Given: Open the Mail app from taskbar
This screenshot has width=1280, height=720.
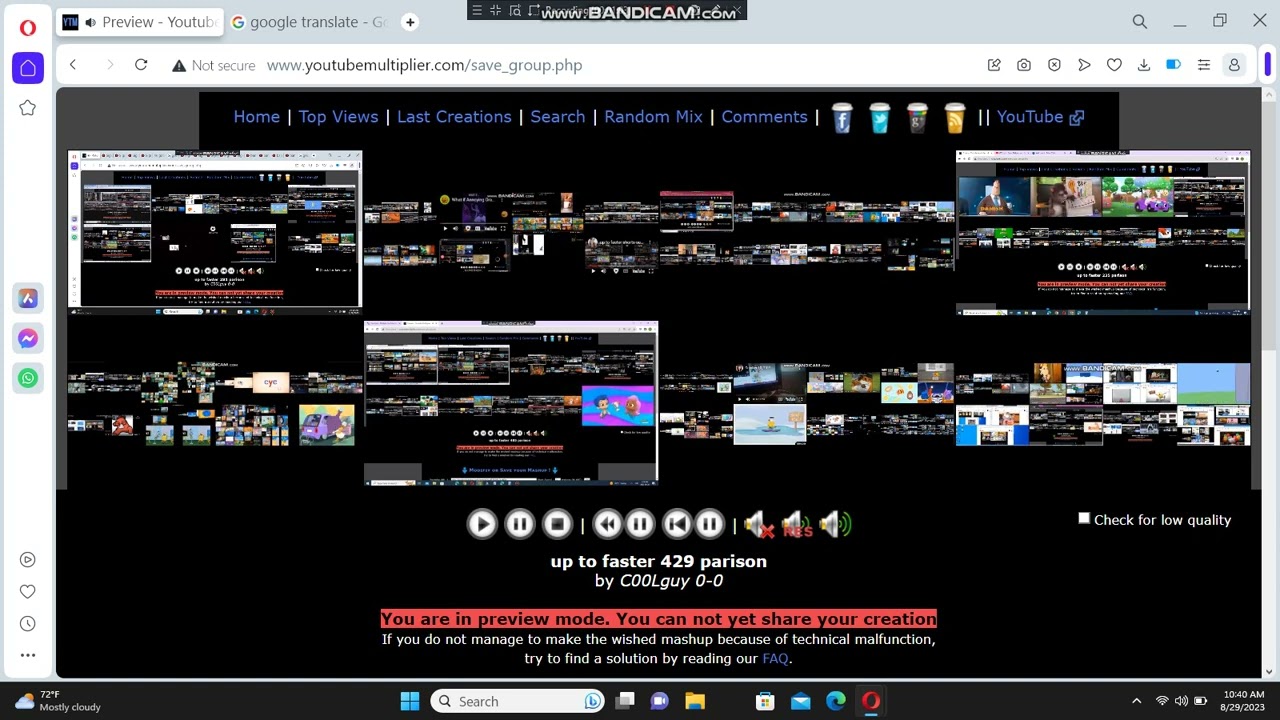Looking at the screenshot, I should click(801, 701).
